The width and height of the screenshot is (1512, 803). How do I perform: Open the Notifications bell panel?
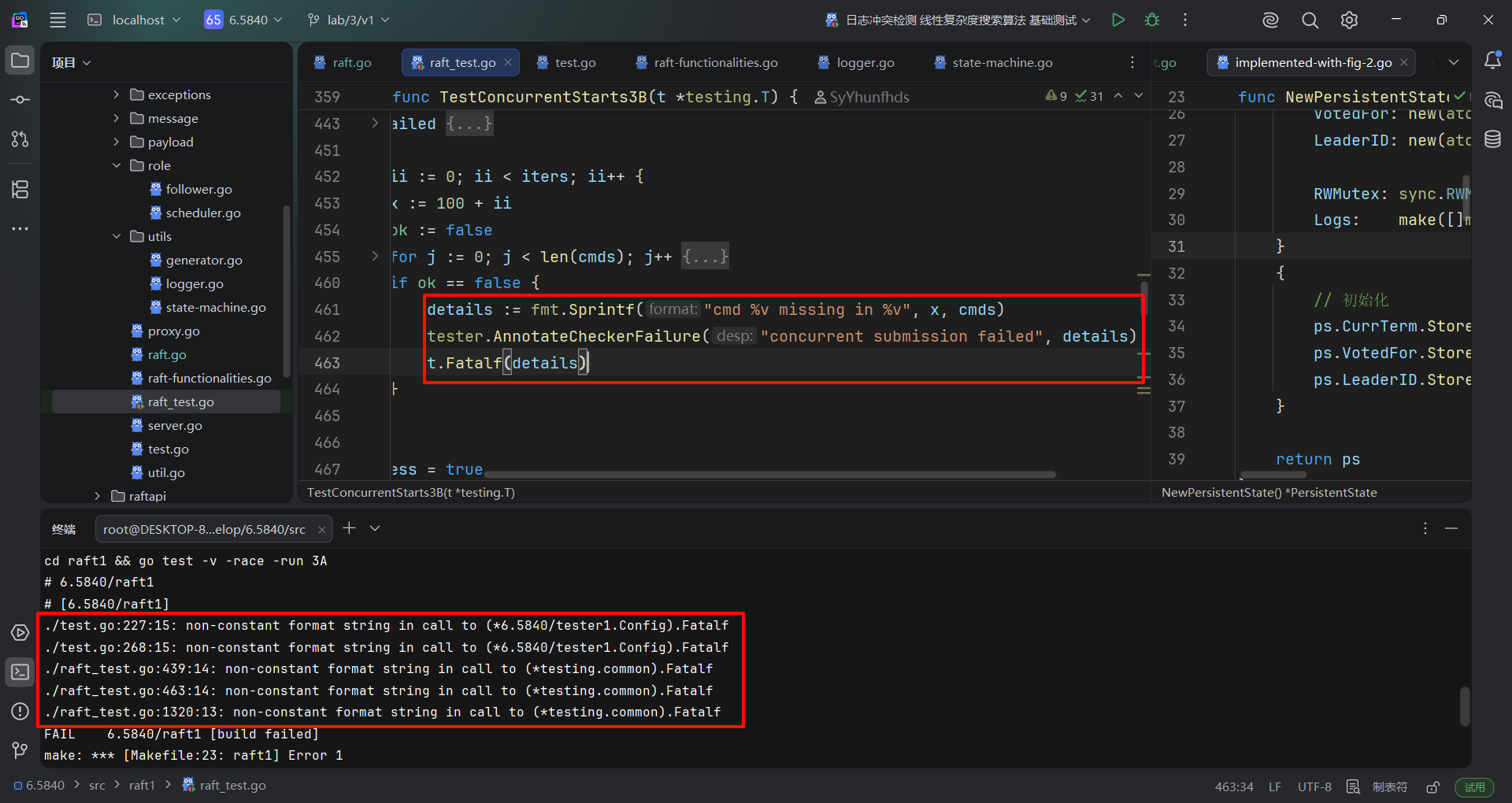pyautogui.click(x=1492, y=61)
